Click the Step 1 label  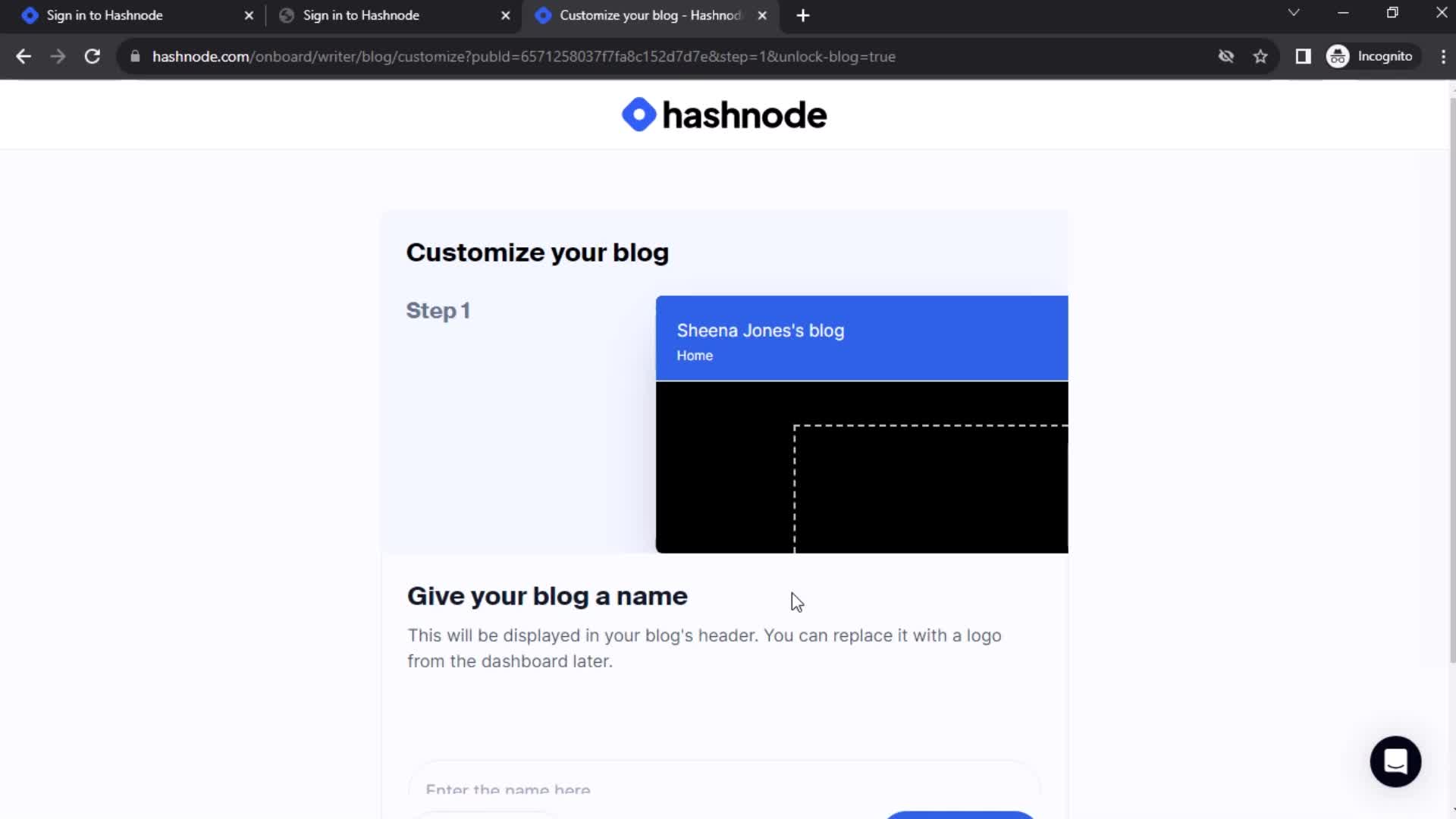click(x=438, y=310)
